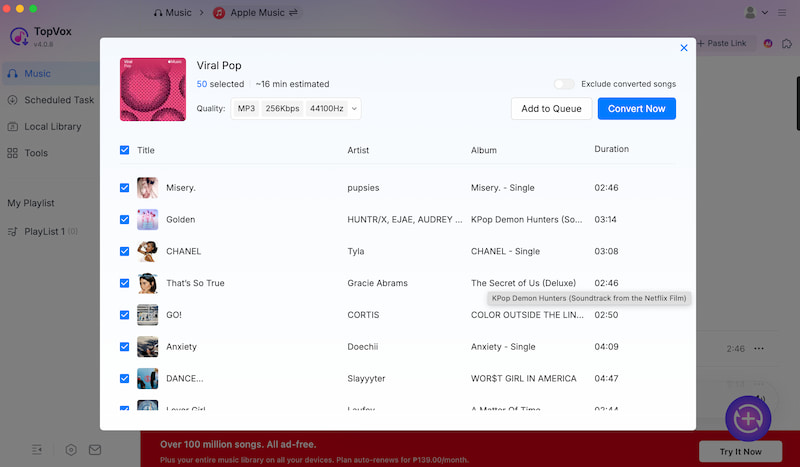This screenshot has height=467, width=800.
Task: Click the DANCE... album thumbnail
Action: [147, 378]
